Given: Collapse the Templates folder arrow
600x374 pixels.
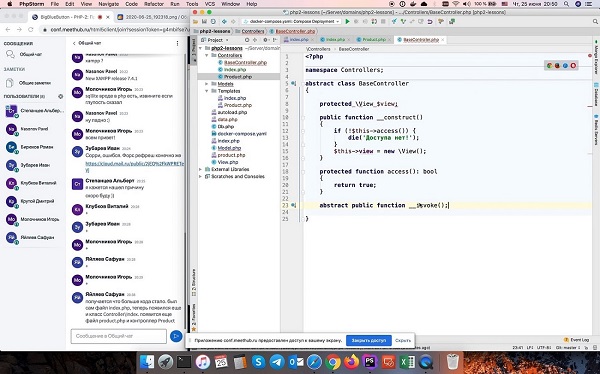Looking at the screenshot, I should (207, 91).
